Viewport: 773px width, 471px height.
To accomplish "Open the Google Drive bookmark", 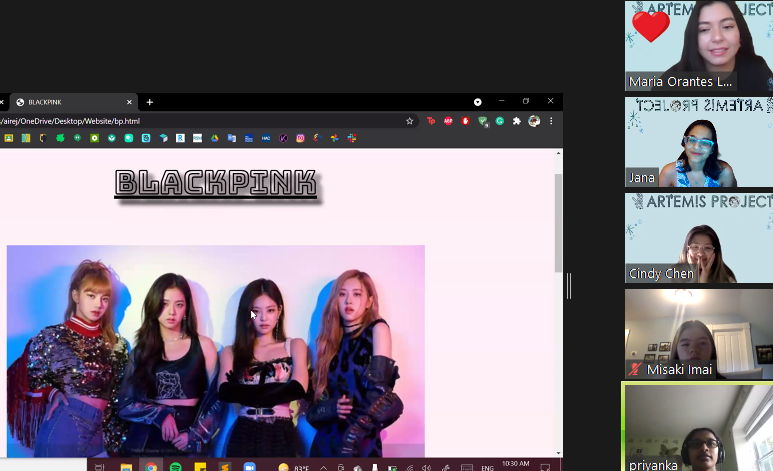I will click(x=214, y=138).
